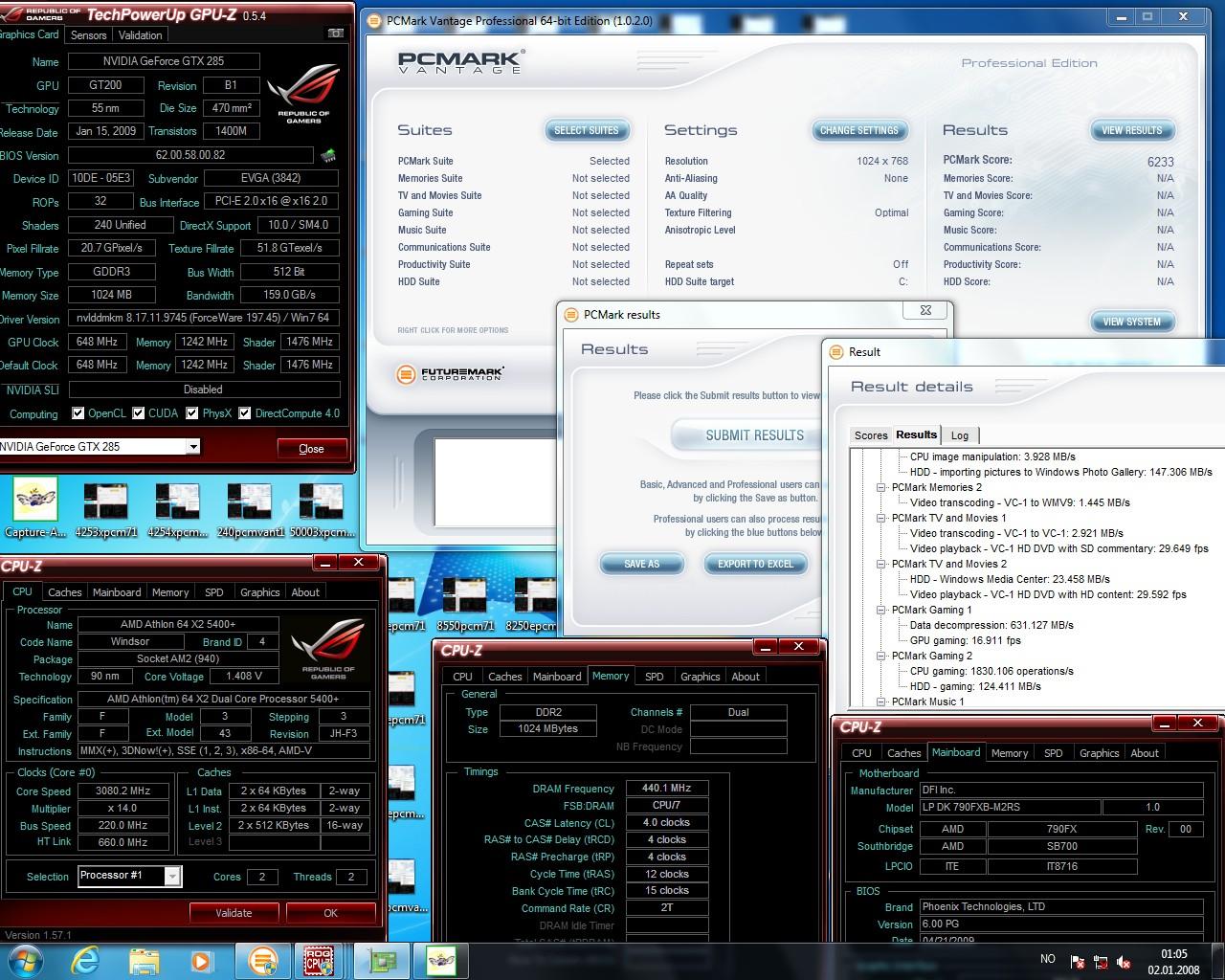This screenshot has width=1225, height=980.
Task: Click the PCMark Score 6233 value
Action: click(x=1160, y=162)
